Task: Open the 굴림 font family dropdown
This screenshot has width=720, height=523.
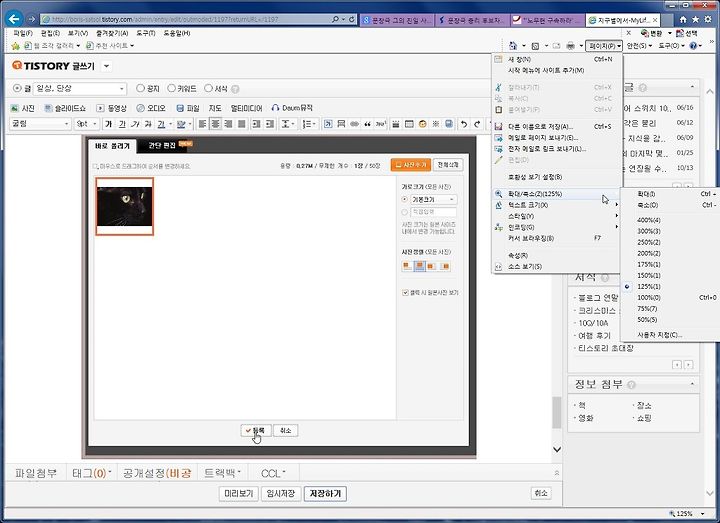Action: coord(40,124)
